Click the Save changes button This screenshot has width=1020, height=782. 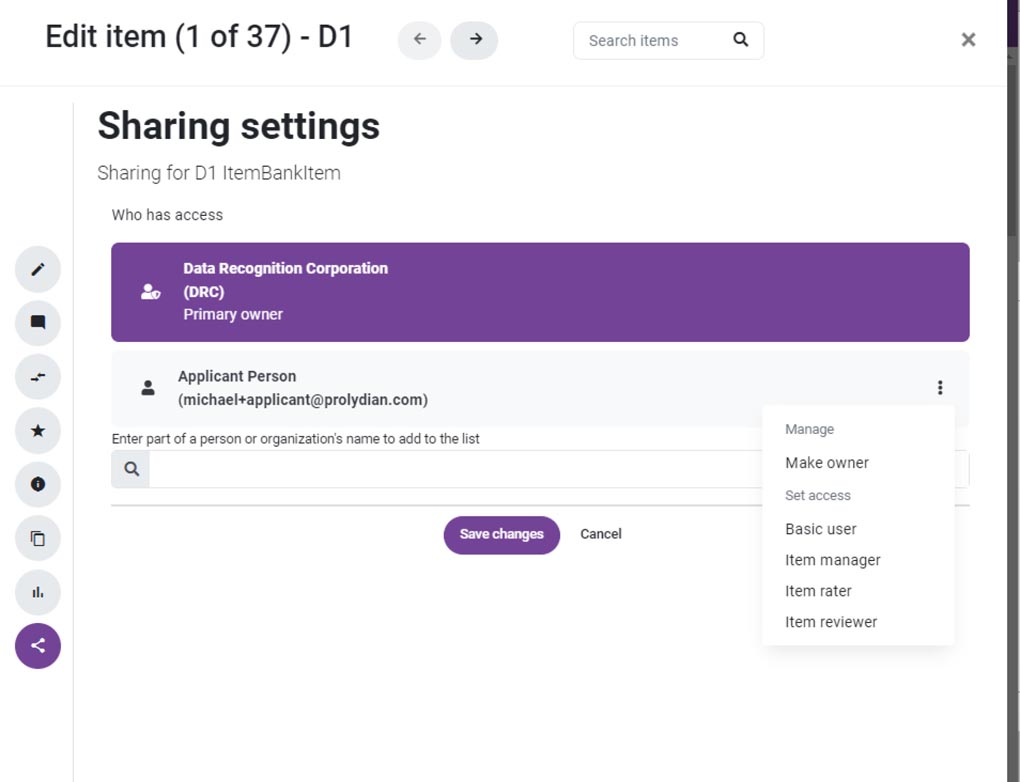pyautogui.click(x=502, y=535)
